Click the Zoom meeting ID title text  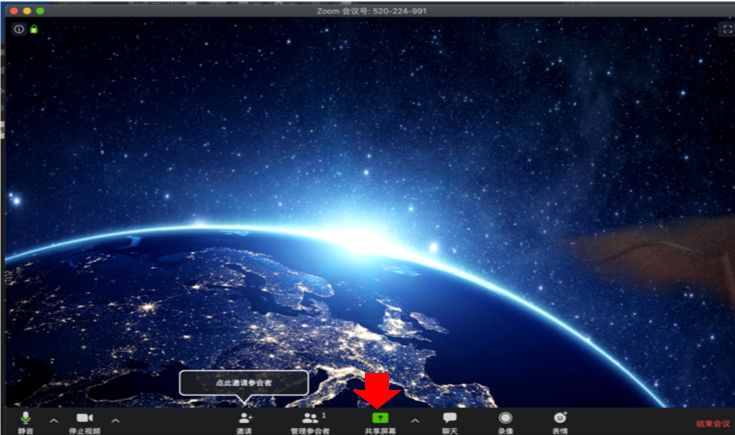pyautogui.click(x=371, y=11)
